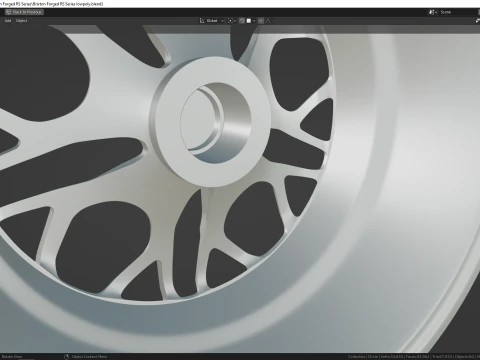The width and height of the screenshot is (480, 360).
Task: Click the wheel center hub in viewport
Action: coord(210,122)
